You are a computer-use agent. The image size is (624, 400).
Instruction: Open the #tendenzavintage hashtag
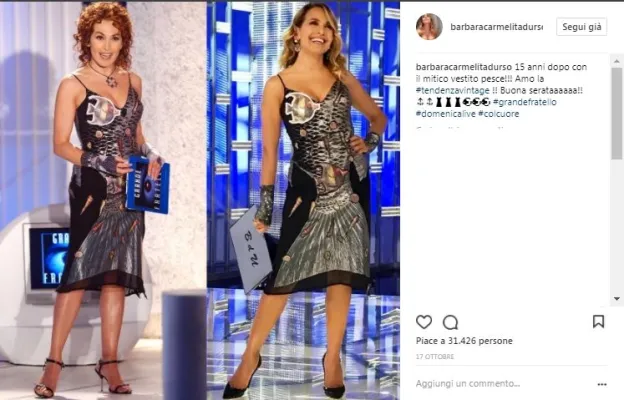click(452, 90)
